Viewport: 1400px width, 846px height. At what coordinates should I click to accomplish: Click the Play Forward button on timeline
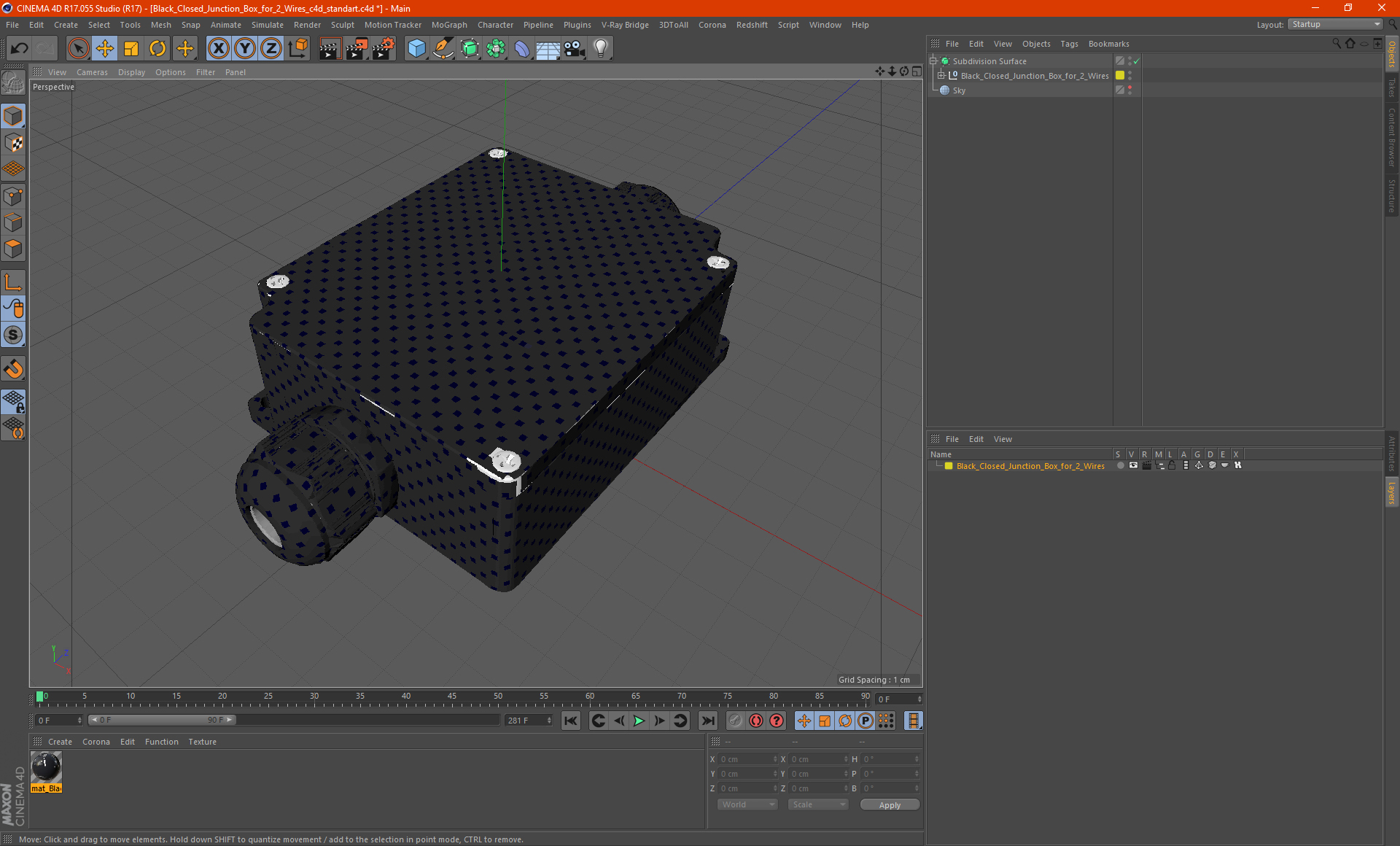click(639, 720)
